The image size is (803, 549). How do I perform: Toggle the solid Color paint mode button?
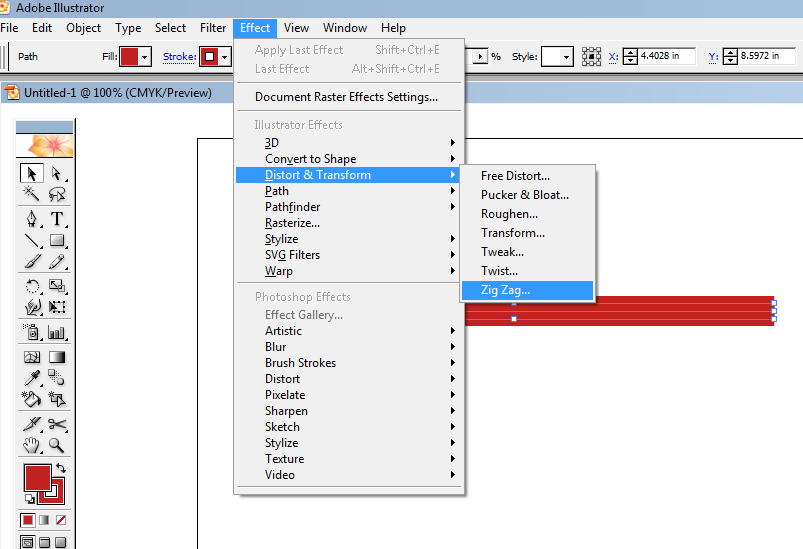point(28,520)
